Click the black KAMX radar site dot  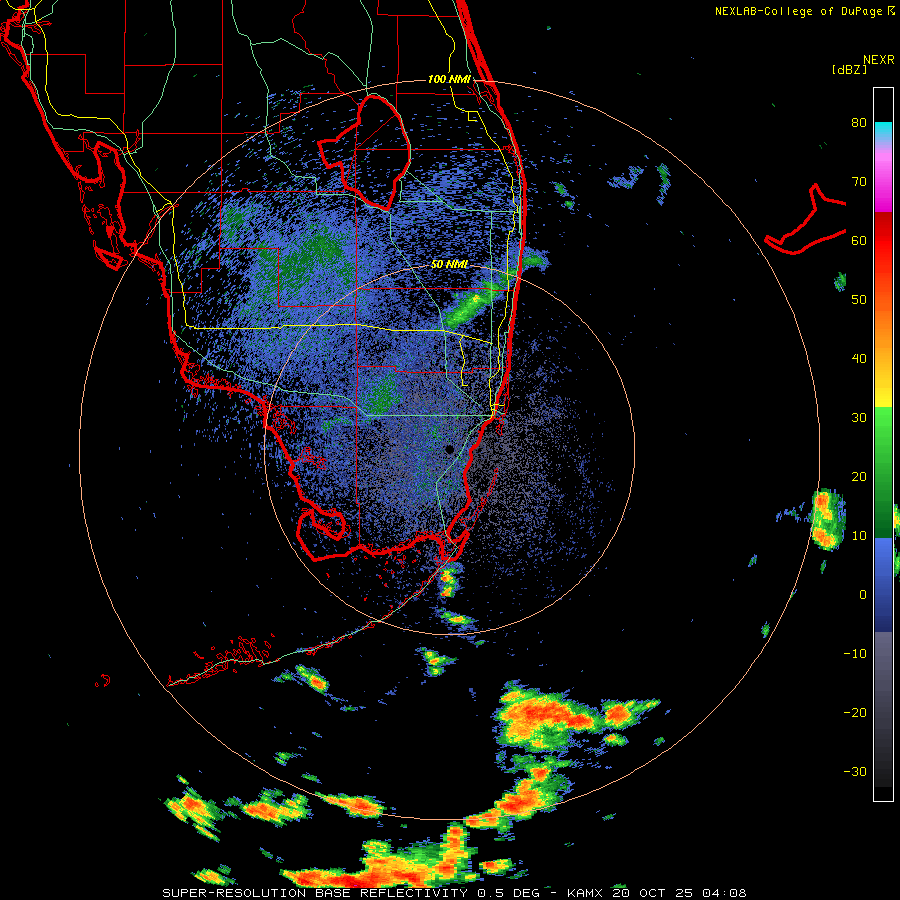[x=449, y=449]
